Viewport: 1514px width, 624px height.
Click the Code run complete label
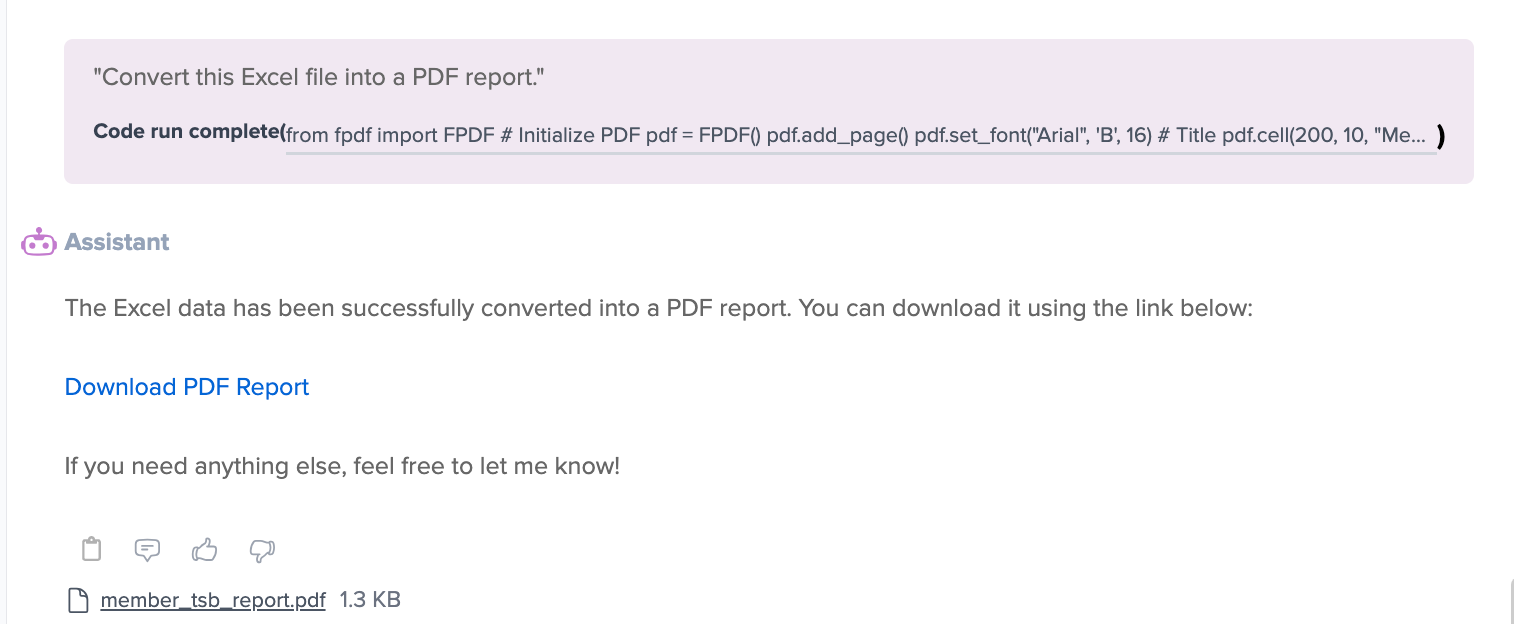186,132
